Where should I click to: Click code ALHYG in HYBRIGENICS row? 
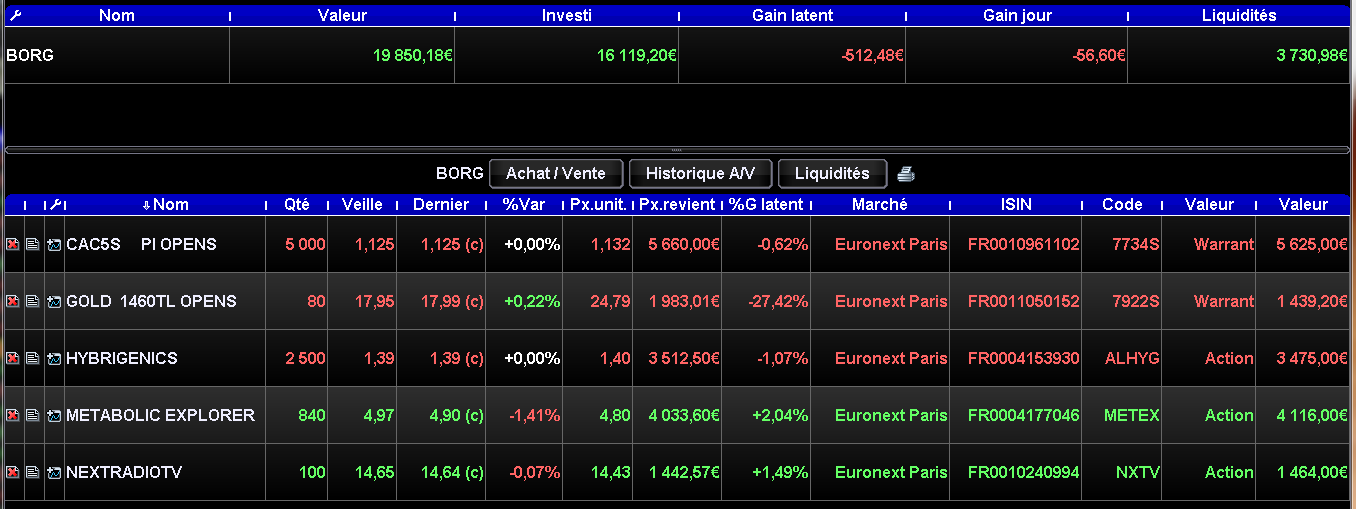(1132, 359)
